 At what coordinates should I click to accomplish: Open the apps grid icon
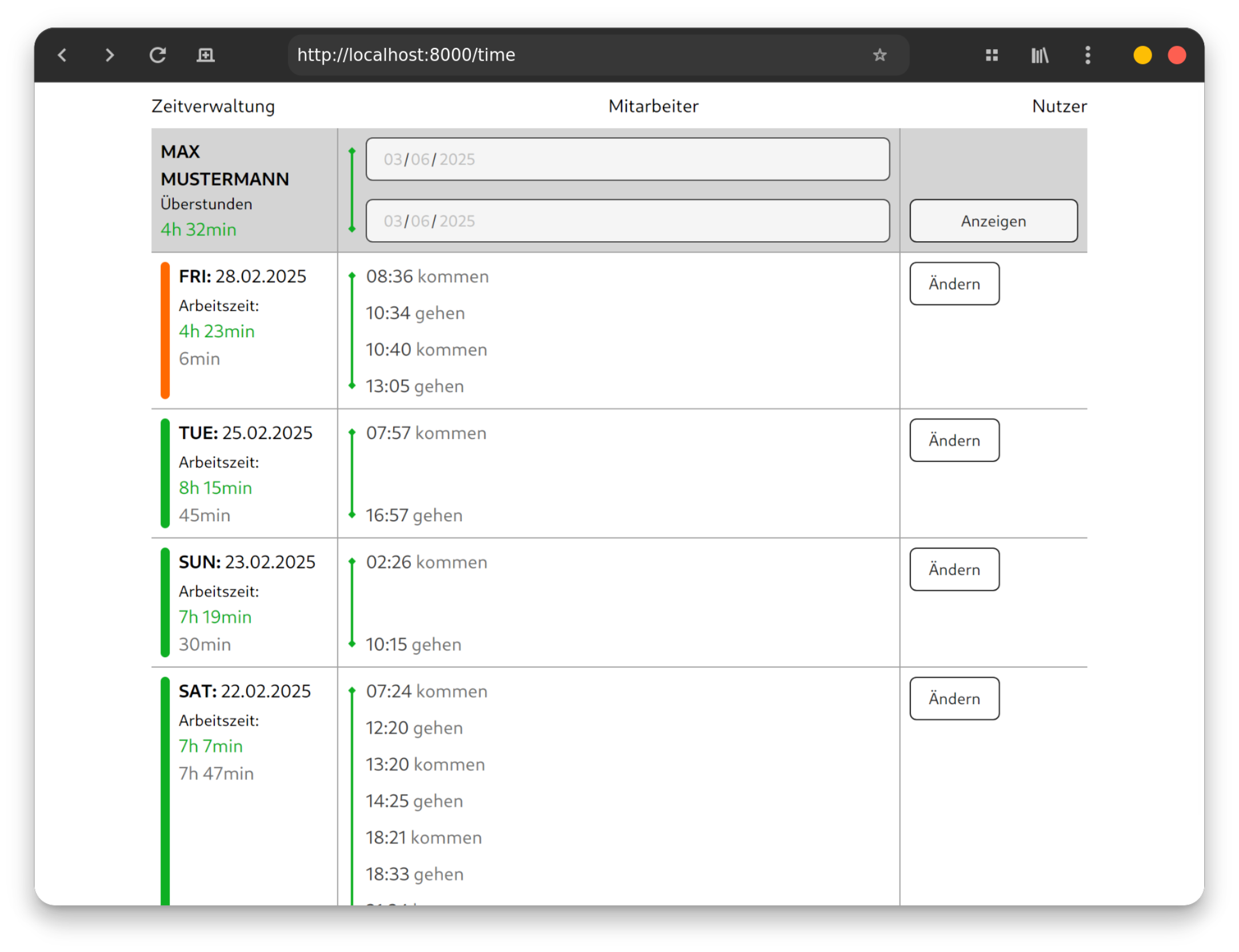[992, 55]
